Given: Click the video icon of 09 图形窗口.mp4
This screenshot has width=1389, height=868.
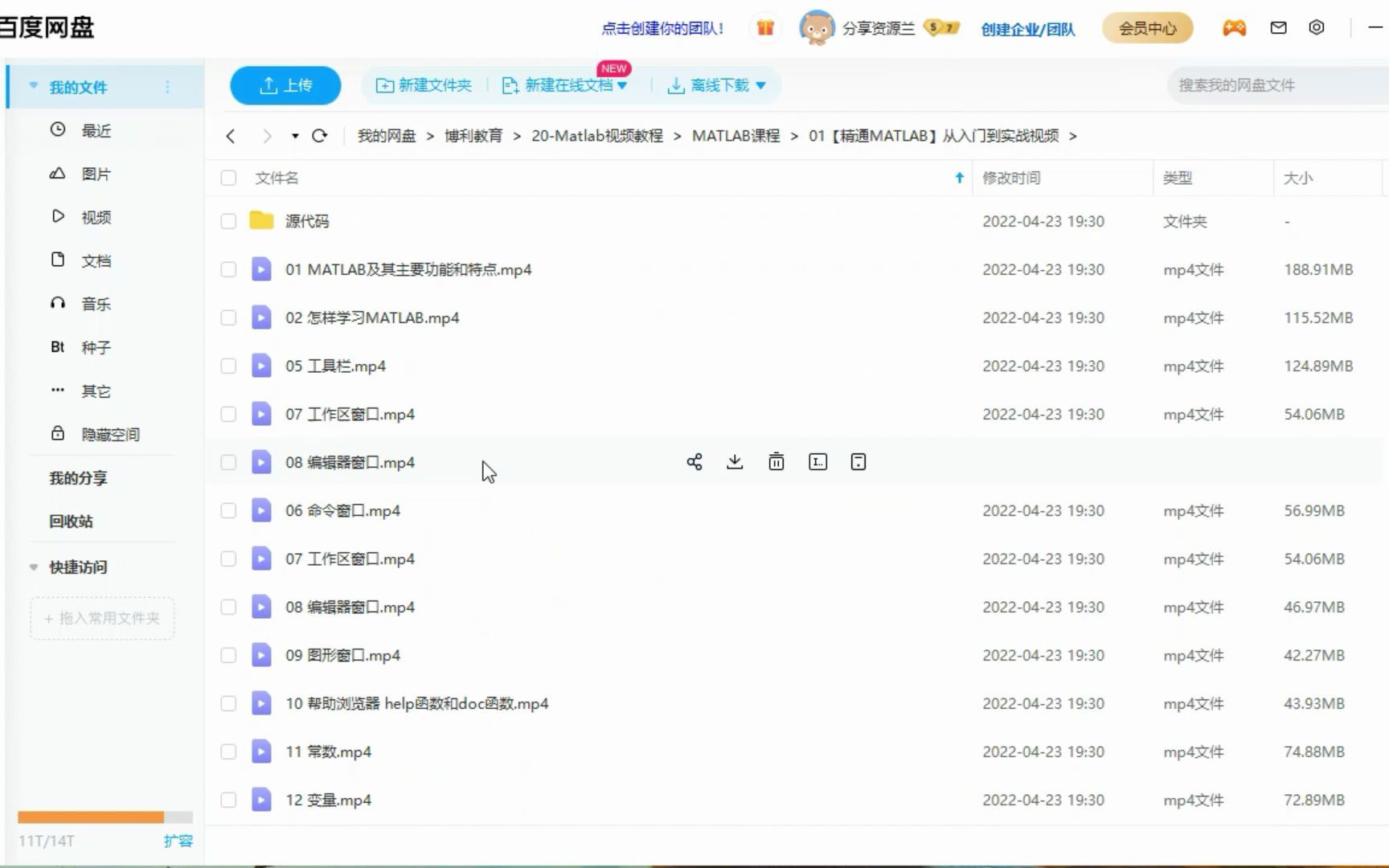Looking at the screenshot, I should (x=261, y=655).
